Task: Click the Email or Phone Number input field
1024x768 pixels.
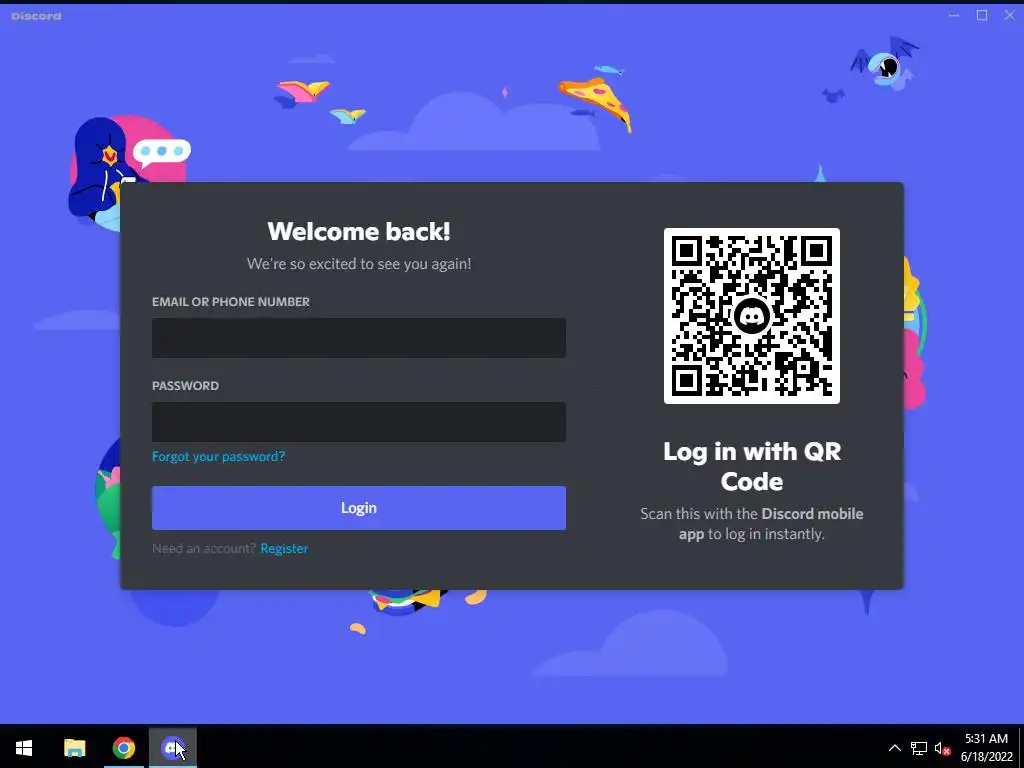Action: (x=359, y=338)
